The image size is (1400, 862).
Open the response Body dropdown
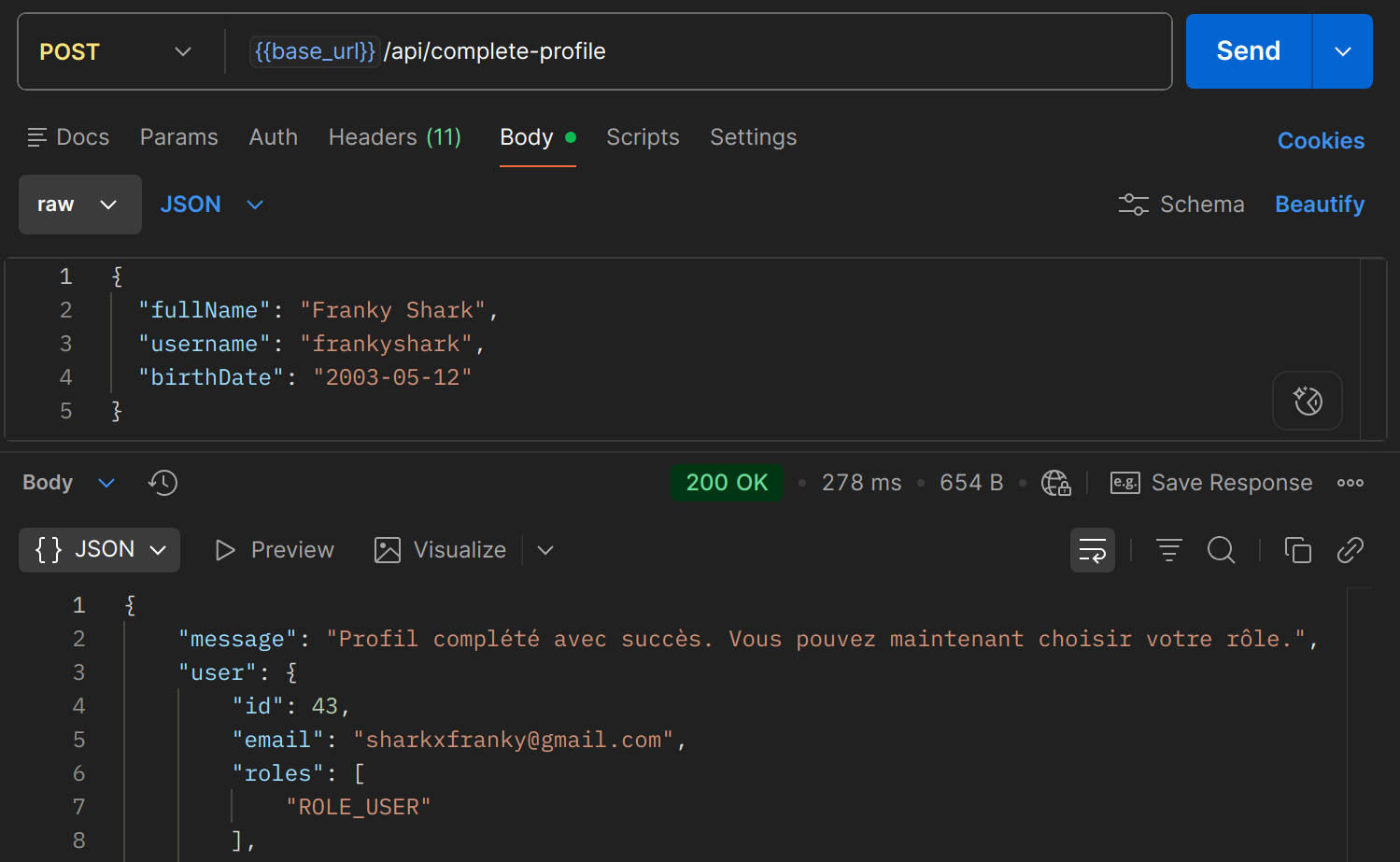[68, 483]
